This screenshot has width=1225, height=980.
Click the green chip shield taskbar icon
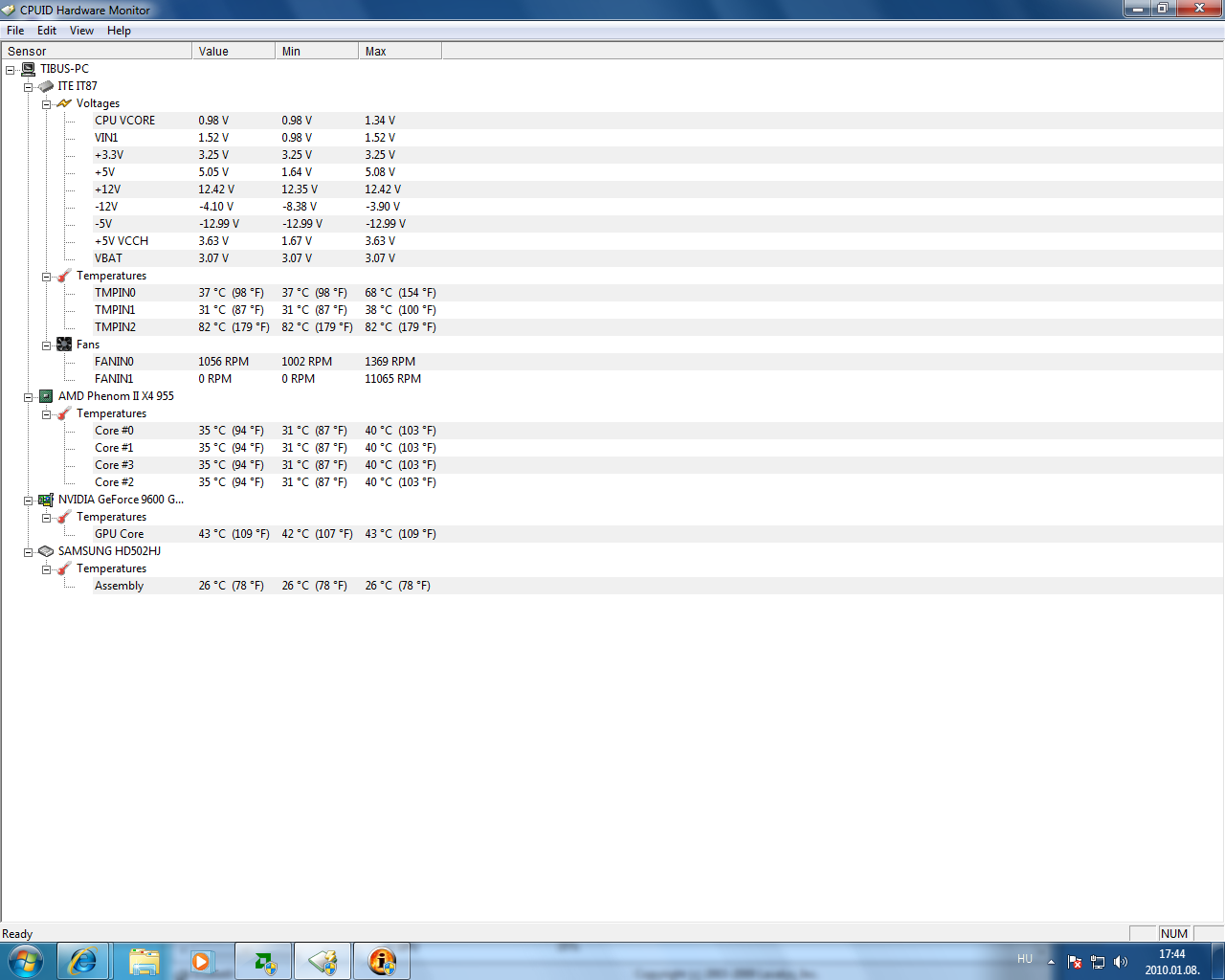click(x=264, y=961)
